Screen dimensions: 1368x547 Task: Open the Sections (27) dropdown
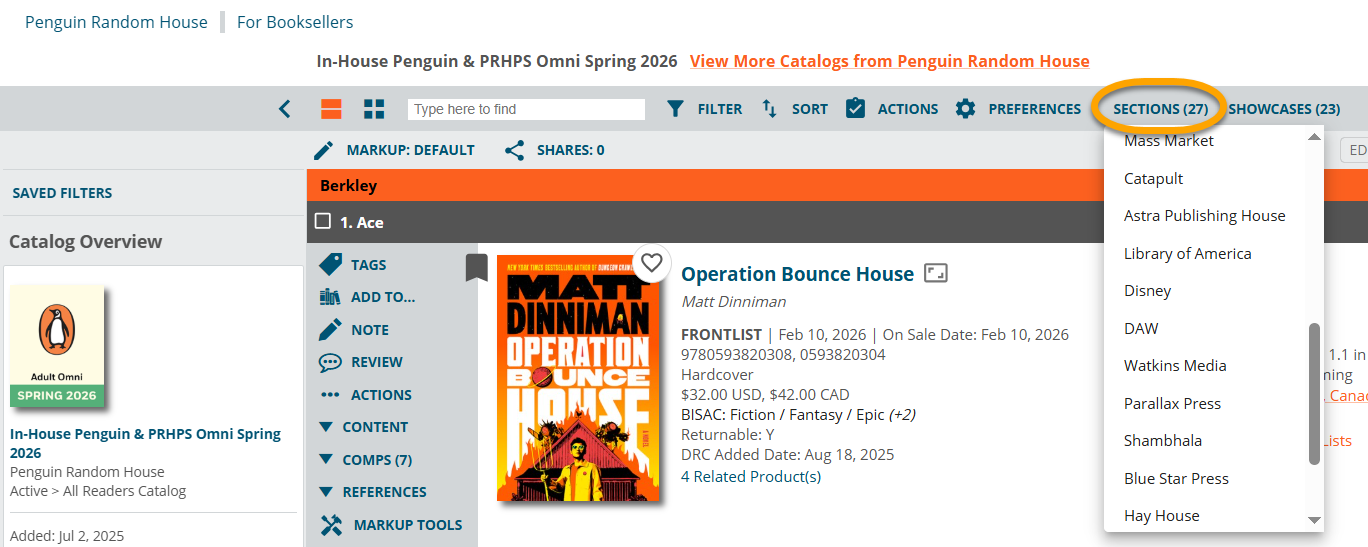coord(1160,109)
